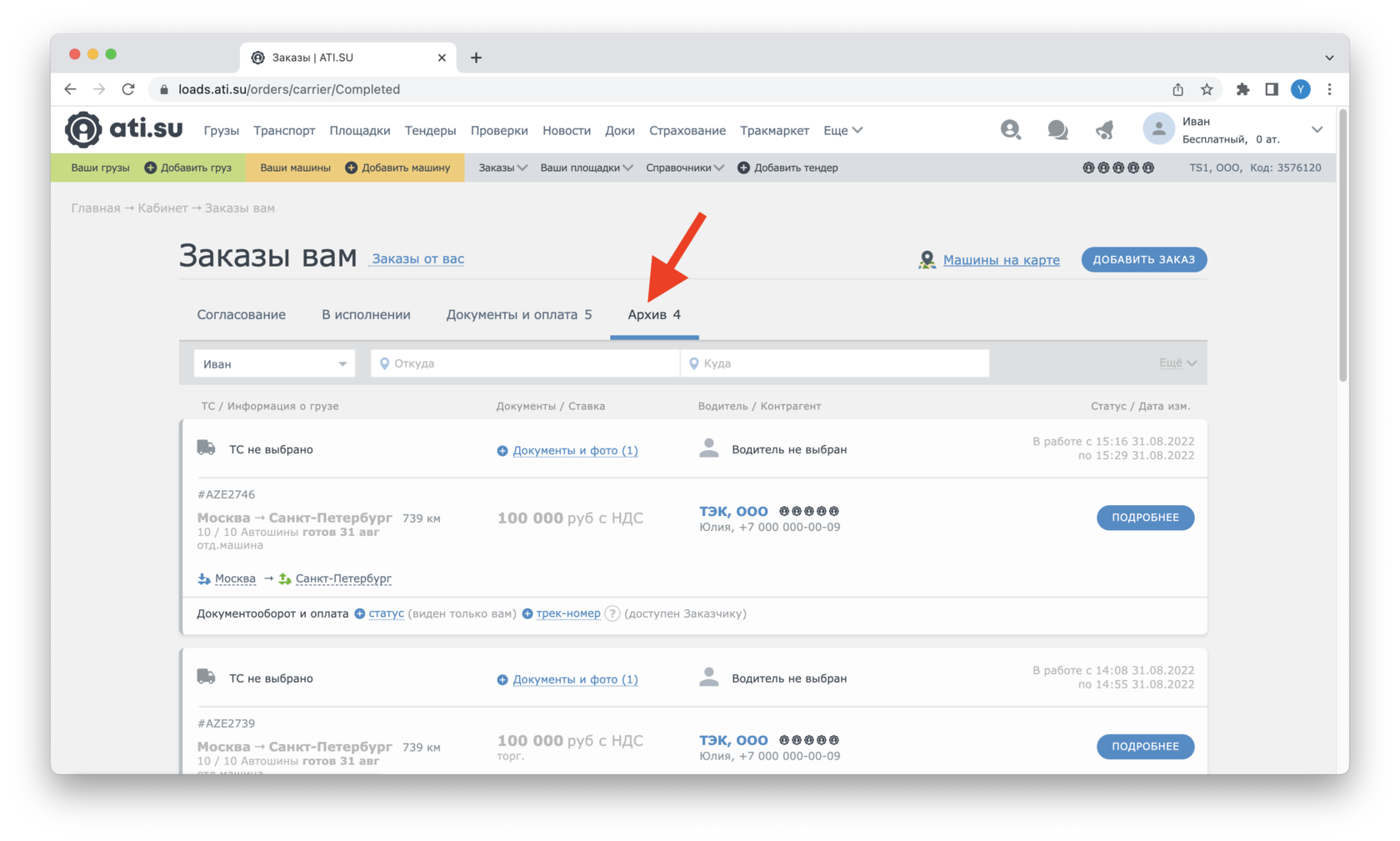The image size is (1400, 841).
Task: Open the Машины на карте link
Action: click(x=1001, y=260)
